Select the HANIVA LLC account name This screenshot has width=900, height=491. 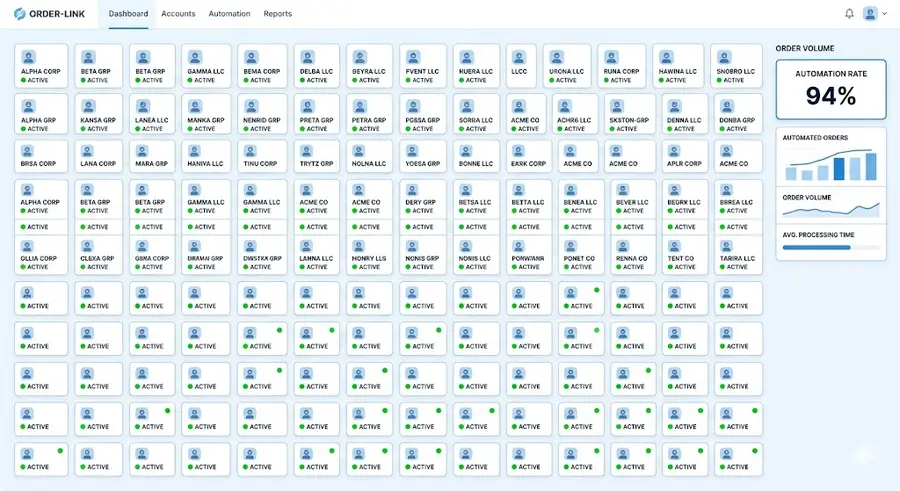[205, 164]
